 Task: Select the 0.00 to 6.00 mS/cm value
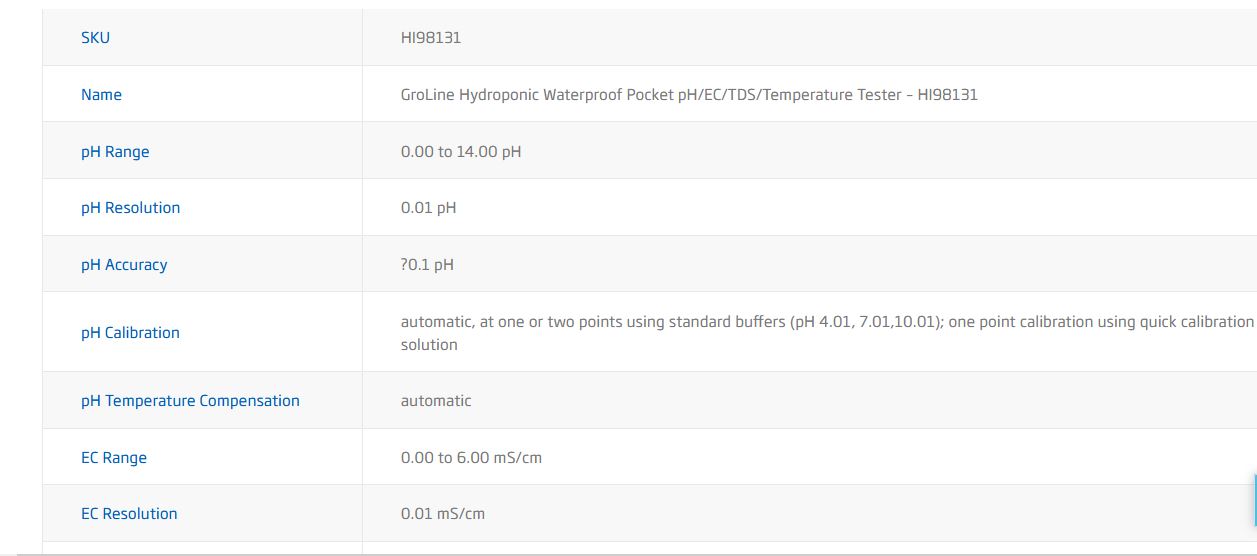pyautogui.click(x=471, y=458)
